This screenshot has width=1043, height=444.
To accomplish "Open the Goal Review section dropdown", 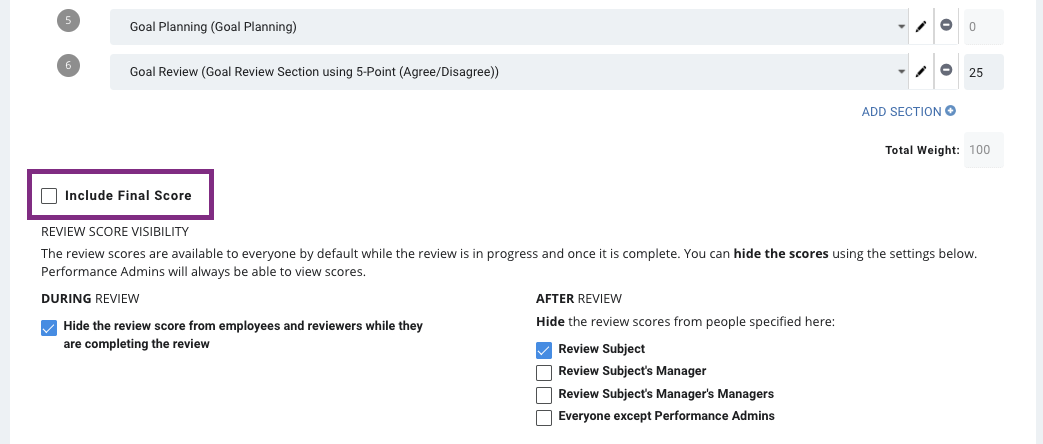I will click(x=509, y=72).
